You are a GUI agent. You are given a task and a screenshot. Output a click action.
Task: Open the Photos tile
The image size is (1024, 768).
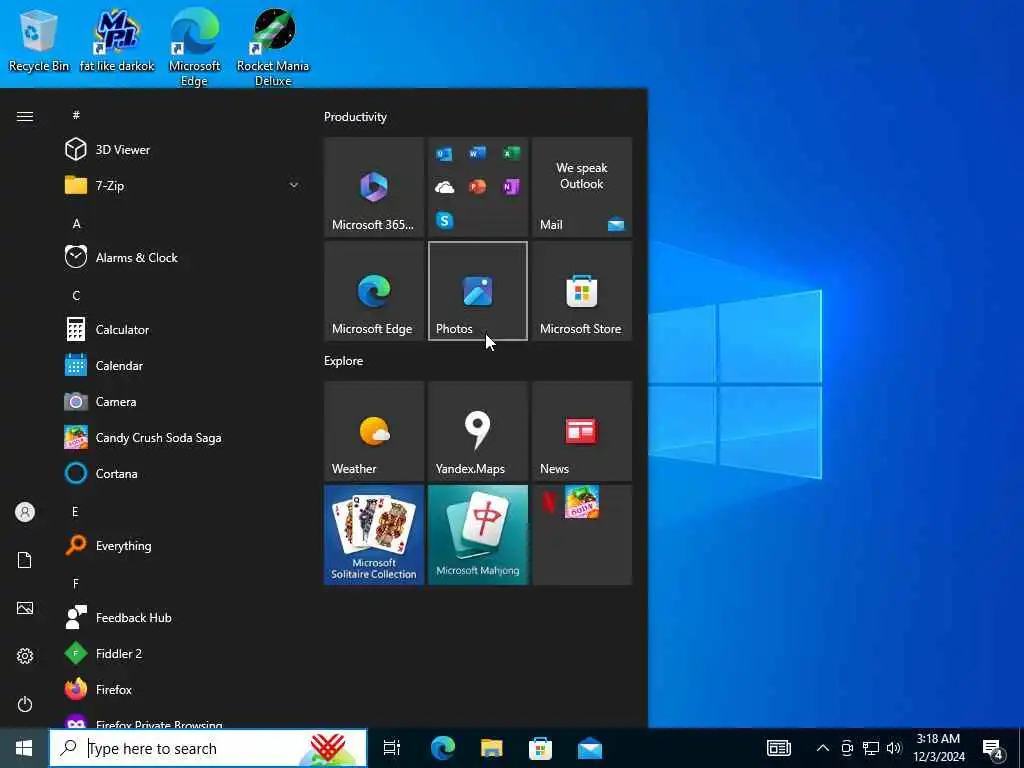coord(478,291)
